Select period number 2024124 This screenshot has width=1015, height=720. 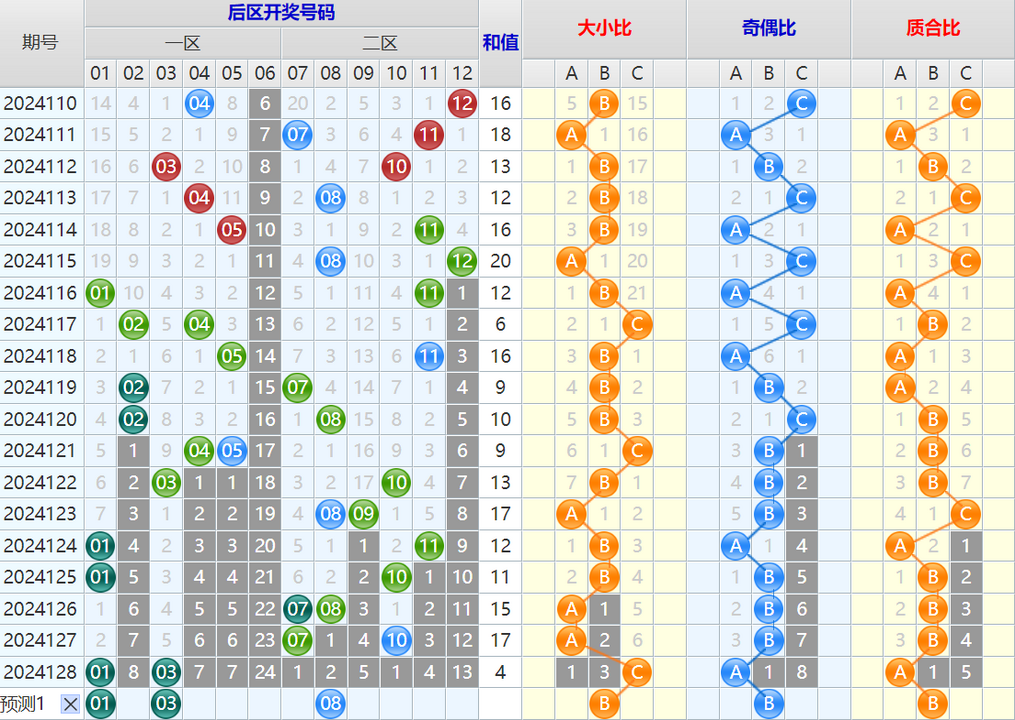click(40, 546)
